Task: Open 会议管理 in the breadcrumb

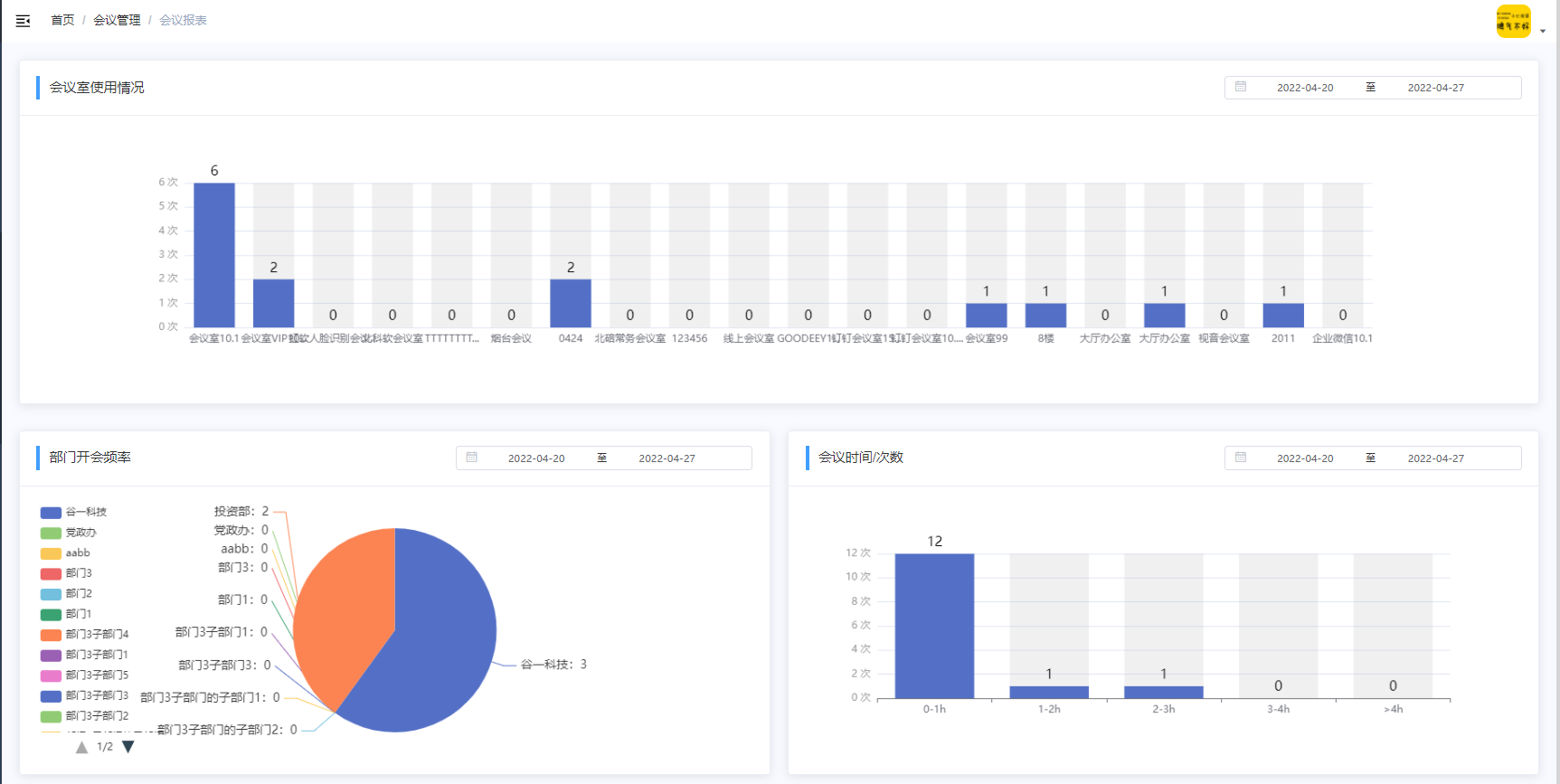Action: pos(117,20)
